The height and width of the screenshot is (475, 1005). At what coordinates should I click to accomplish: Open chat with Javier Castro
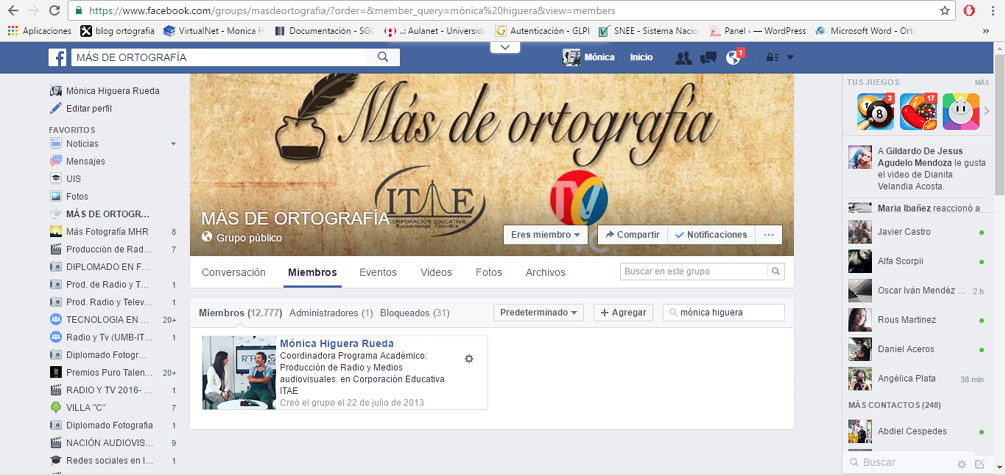point(917,232)
